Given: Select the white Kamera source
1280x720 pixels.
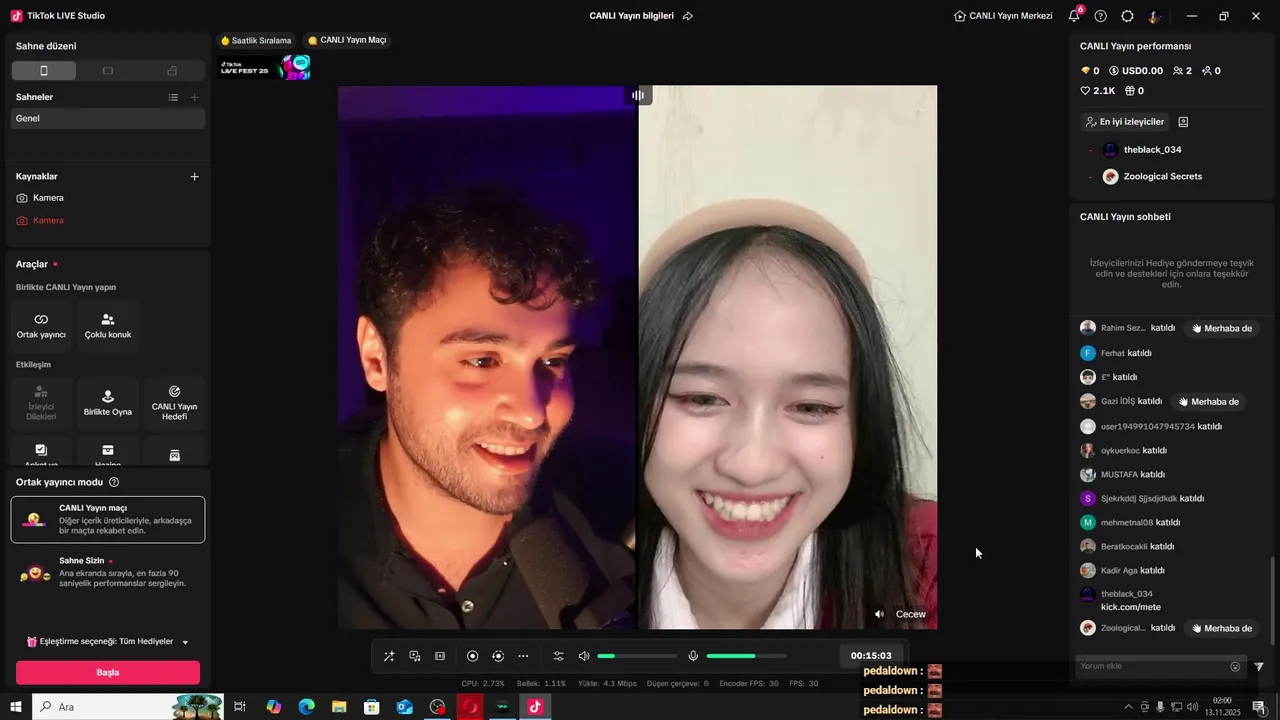Looking at the screenshot, I should pos(108,198).
